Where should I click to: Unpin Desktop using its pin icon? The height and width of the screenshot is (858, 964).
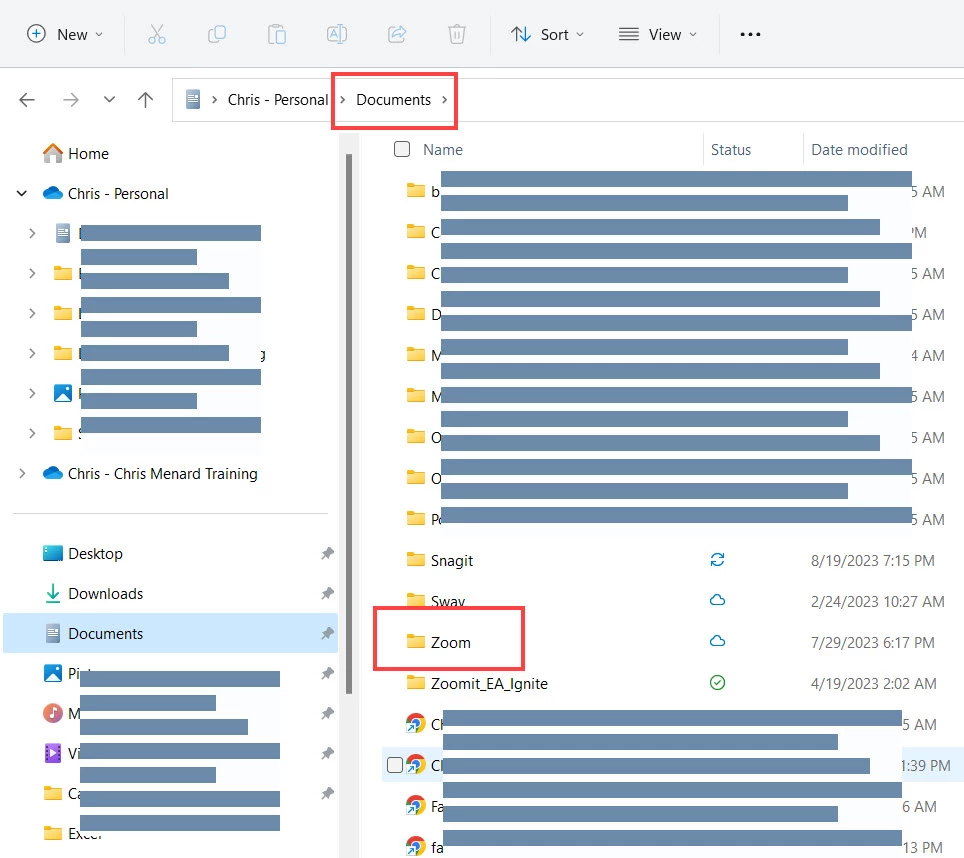tap(327, 554)
